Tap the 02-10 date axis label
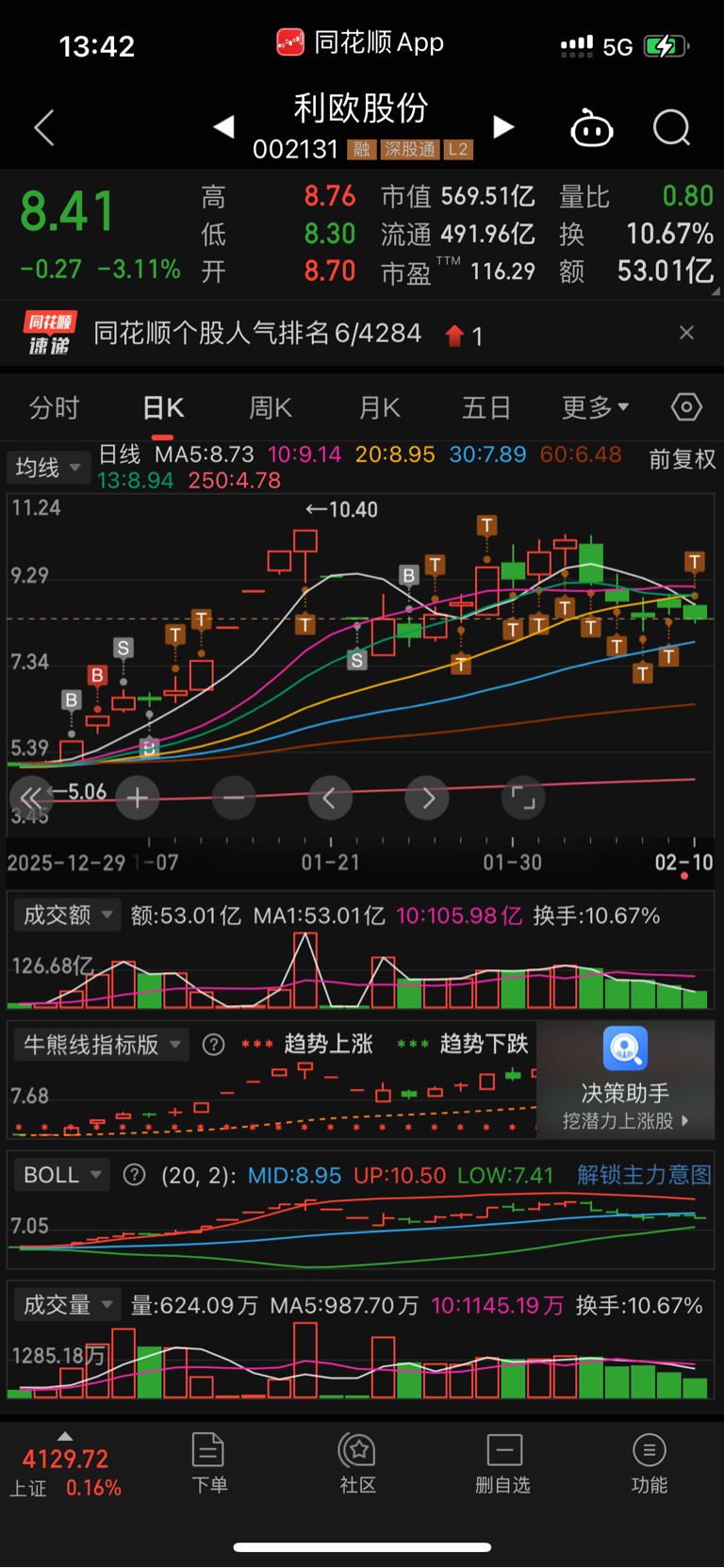 pos(684,863)
